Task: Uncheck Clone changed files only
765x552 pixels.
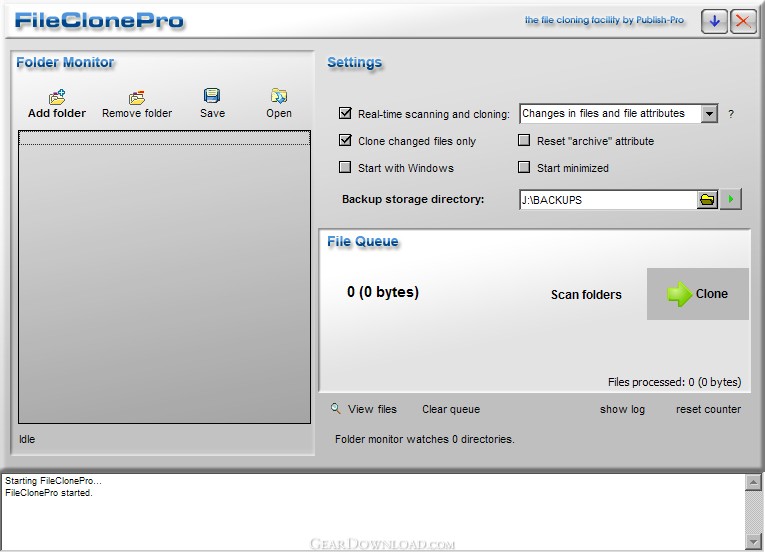Action: [345, 141]
